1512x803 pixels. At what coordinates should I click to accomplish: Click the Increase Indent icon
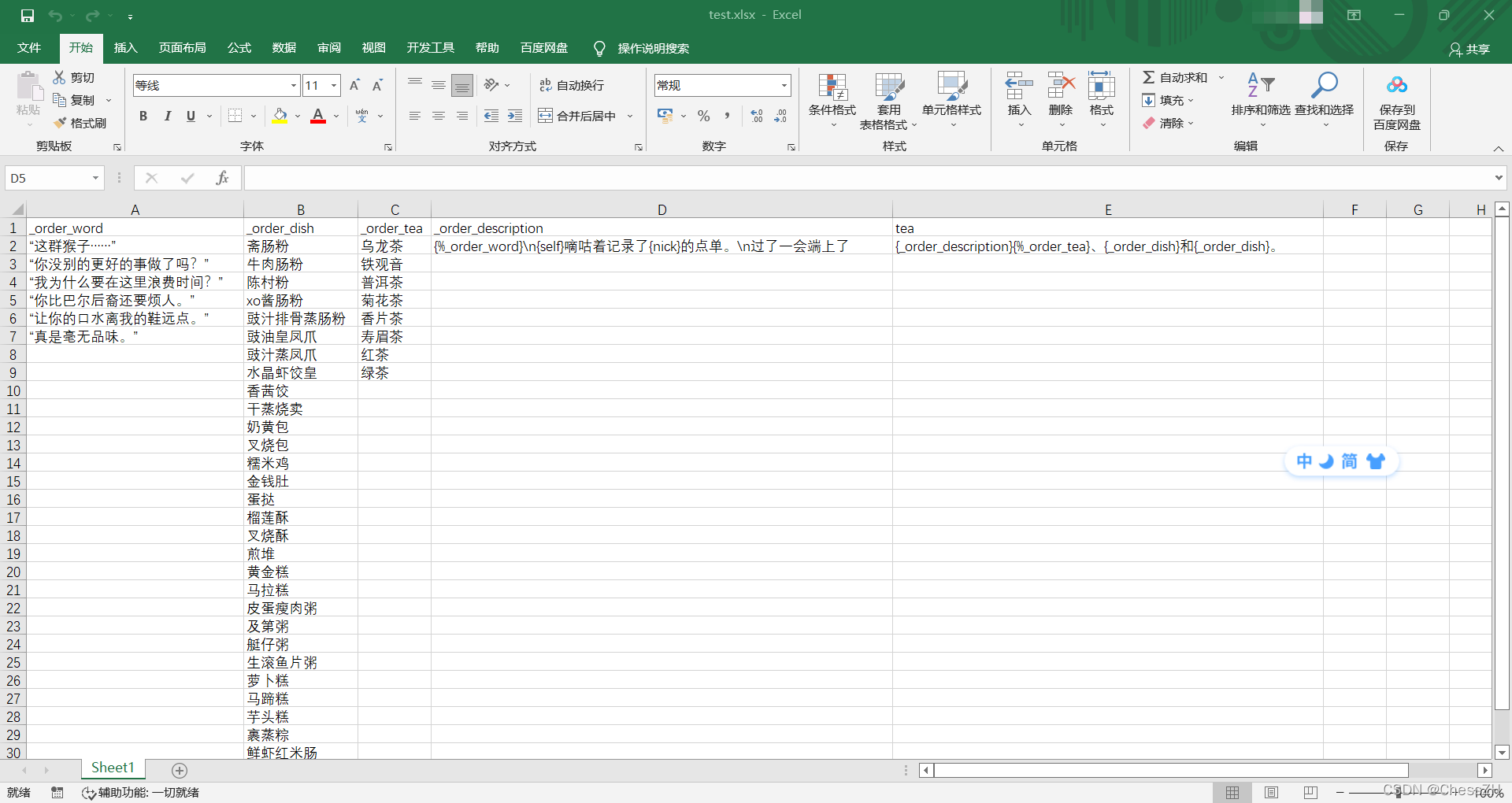(x=515, y=116)
